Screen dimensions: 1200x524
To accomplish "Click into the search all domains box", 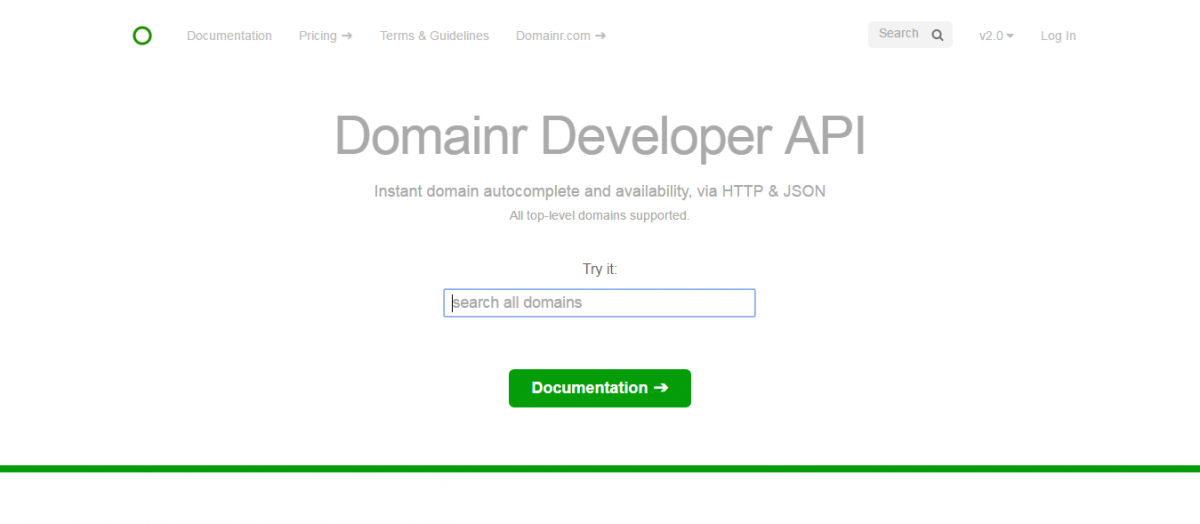I will click(x=599, y=303).
